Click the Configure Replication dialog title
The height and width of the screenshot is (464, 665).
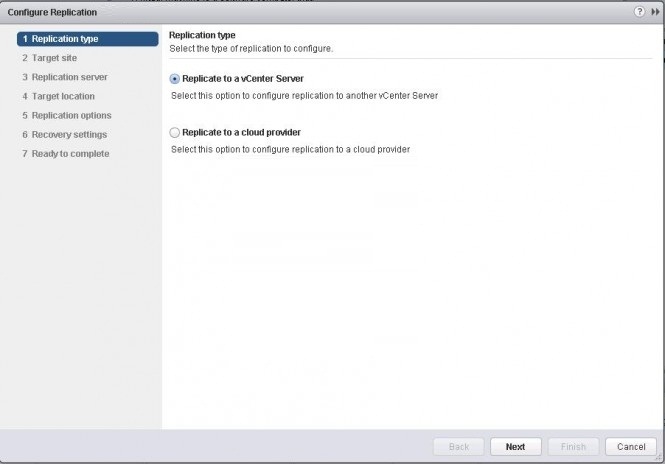click(52, 12)
